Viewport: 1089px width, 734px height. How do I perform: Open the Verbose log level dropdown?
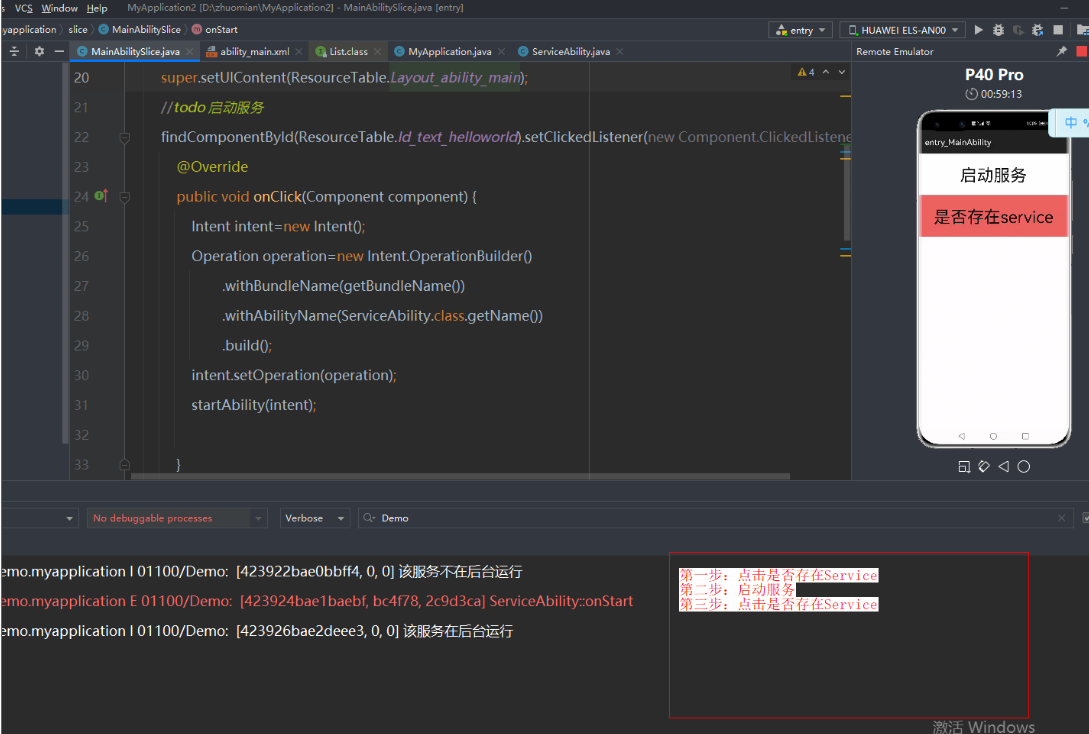(315, 518)
